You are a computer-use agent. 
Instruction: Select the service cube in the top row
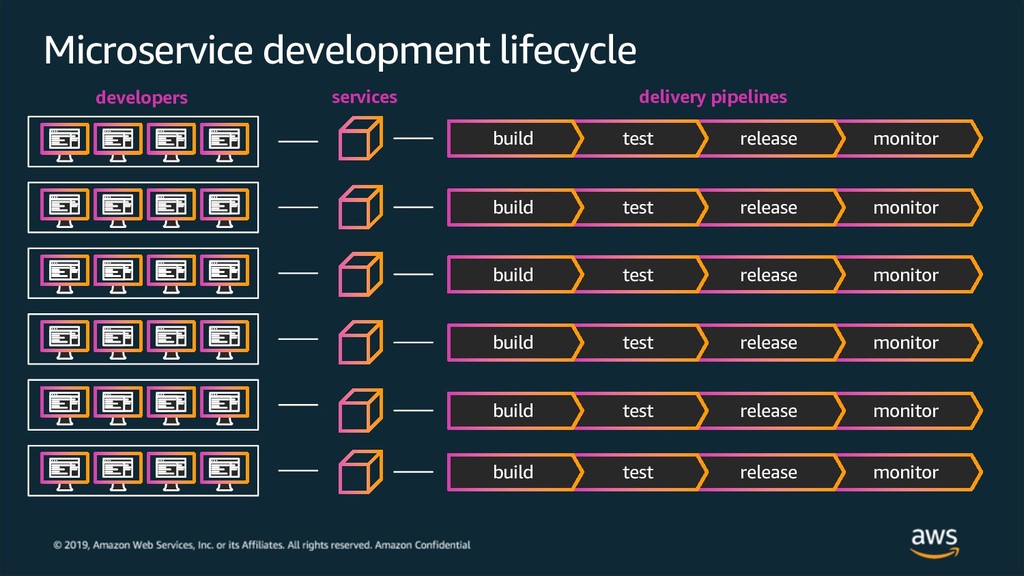click(360, 138)
